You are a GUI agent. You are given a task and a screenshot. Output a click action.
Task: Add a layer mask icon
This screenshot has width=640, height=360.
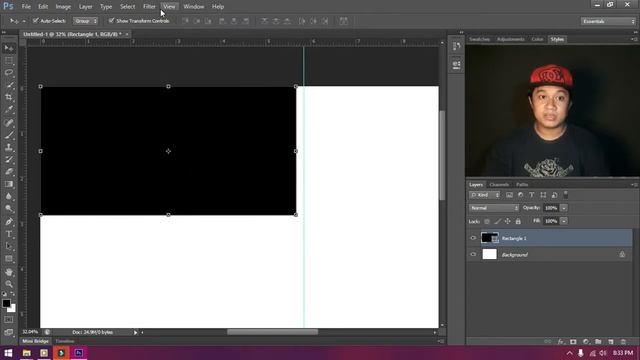[573, 341]
